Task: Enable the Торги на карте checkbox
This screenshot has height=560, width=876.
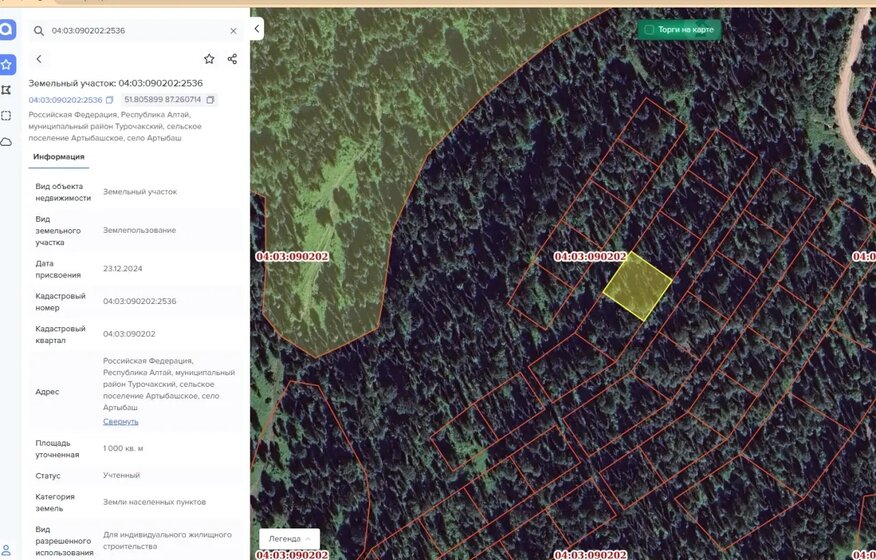Action: (x=649, y=30)
